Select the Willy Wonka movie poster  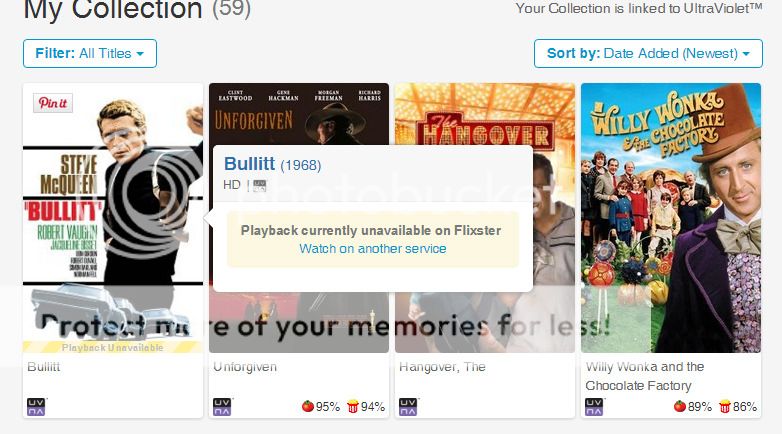[671, 218]
